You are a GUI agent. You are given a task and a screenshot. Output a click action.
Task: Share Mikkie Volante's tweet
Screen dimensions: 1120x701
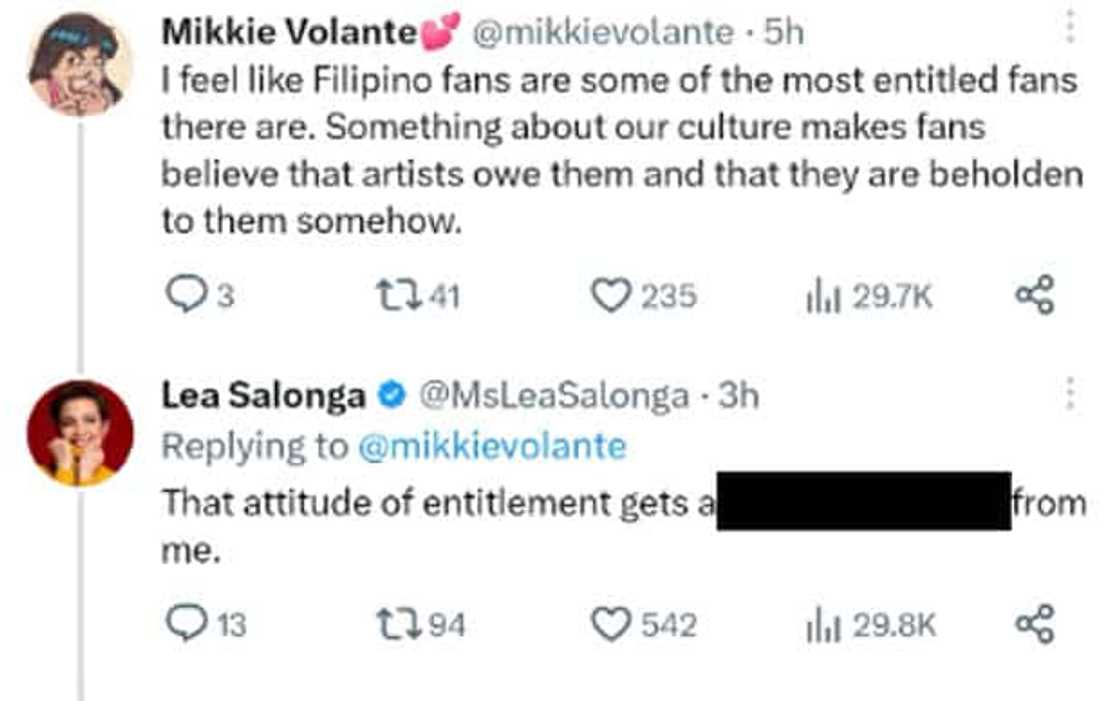coord(1034,296)
